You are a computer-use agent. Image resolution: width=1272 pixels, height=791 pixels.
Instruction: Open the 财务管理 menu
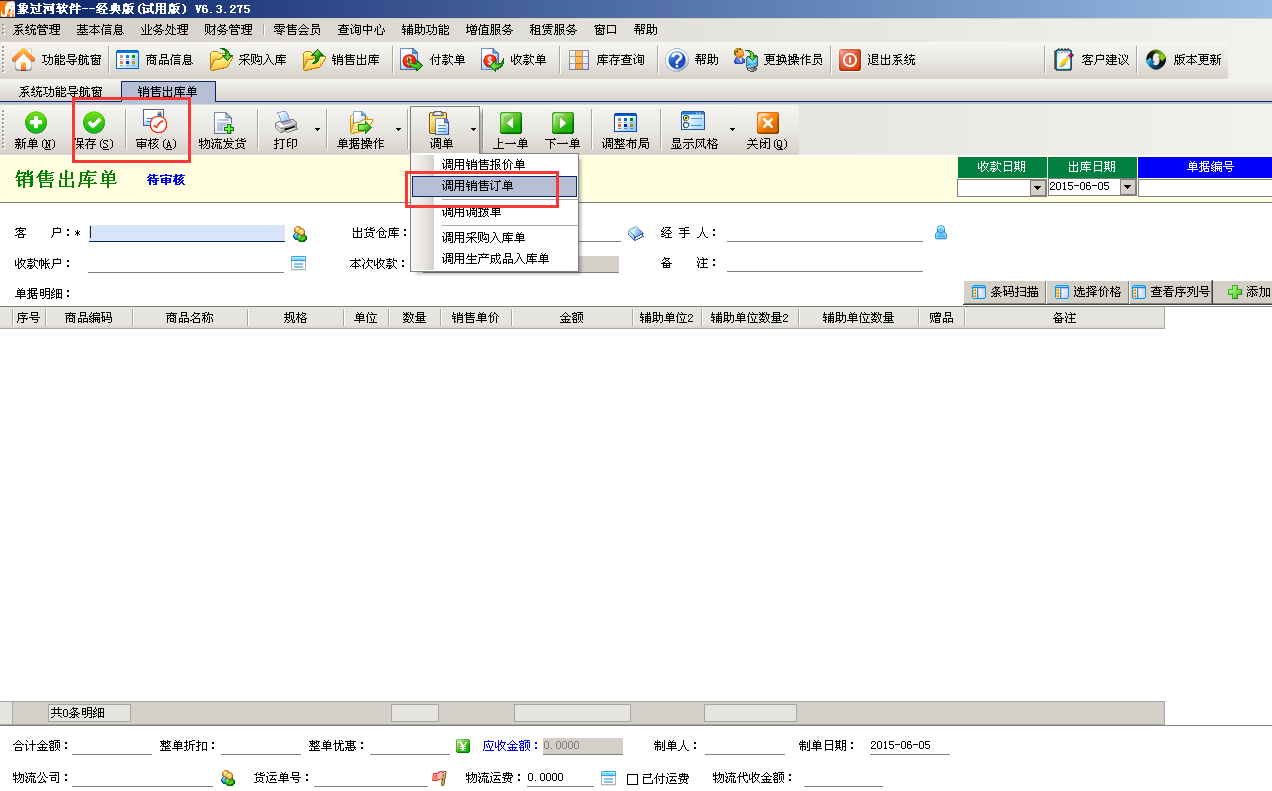point(228,30)
